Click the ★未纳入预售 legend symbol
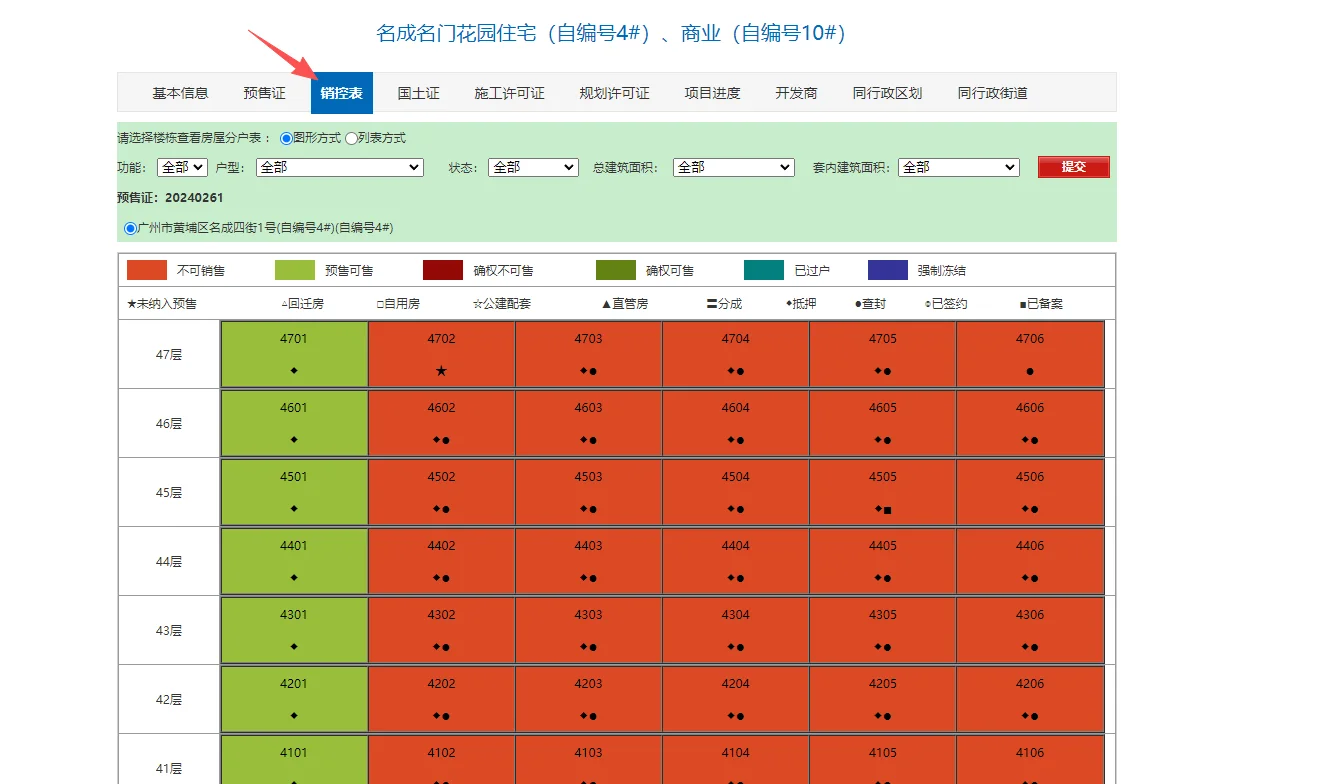The image size is (1332, 784). (162, 303)
